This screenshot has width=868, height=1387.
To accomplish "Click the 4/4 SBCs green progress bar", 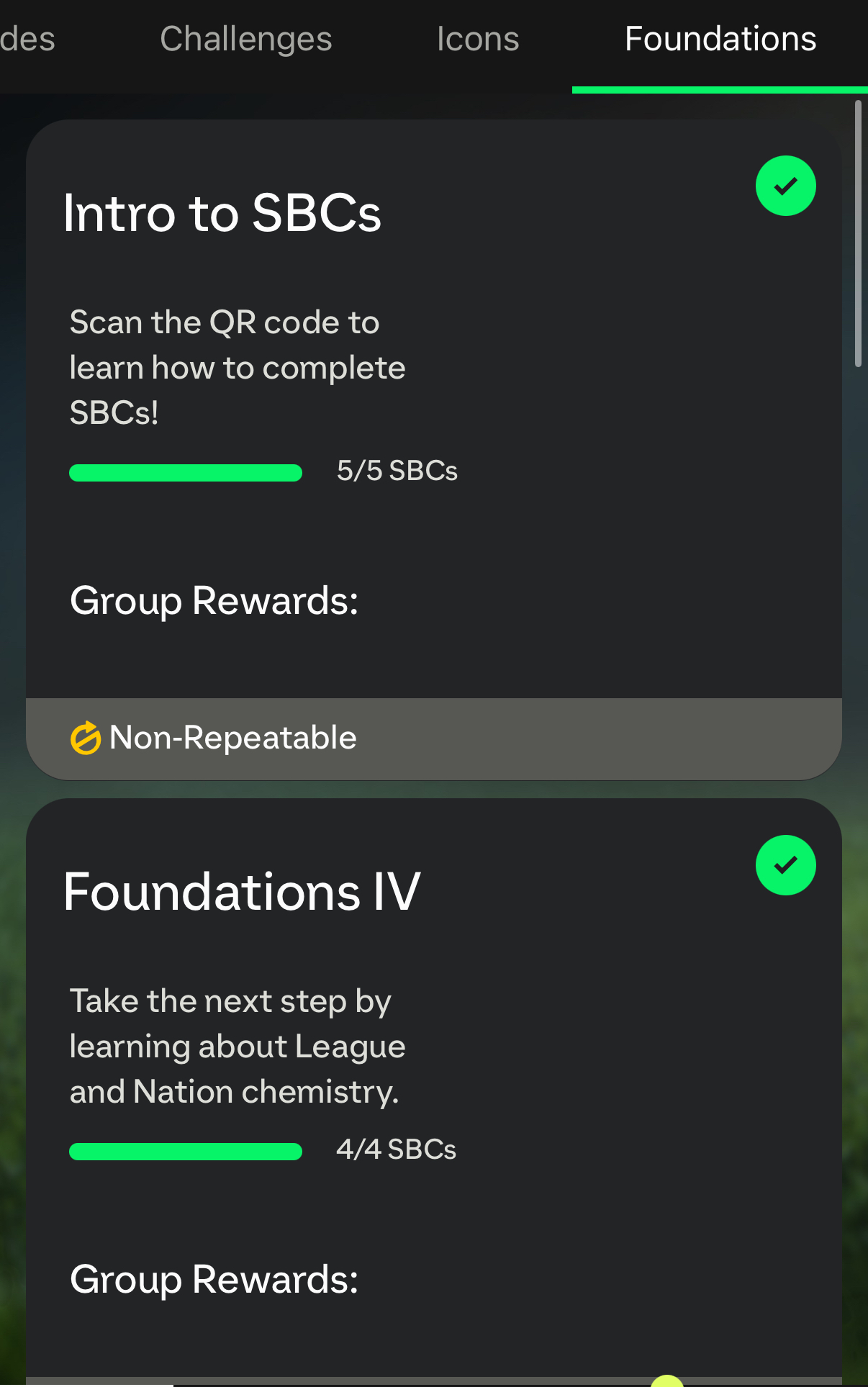I will [x=186, y=1152].
